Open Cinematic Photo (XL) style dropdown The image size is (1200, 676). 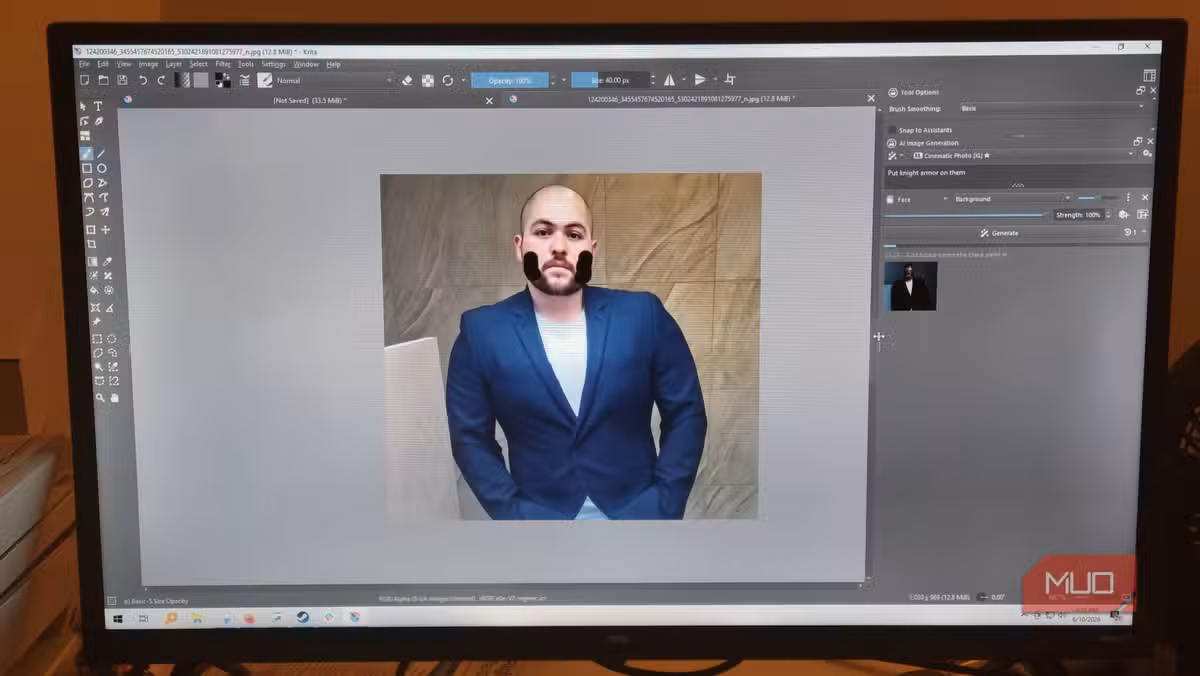point(1023,155)
